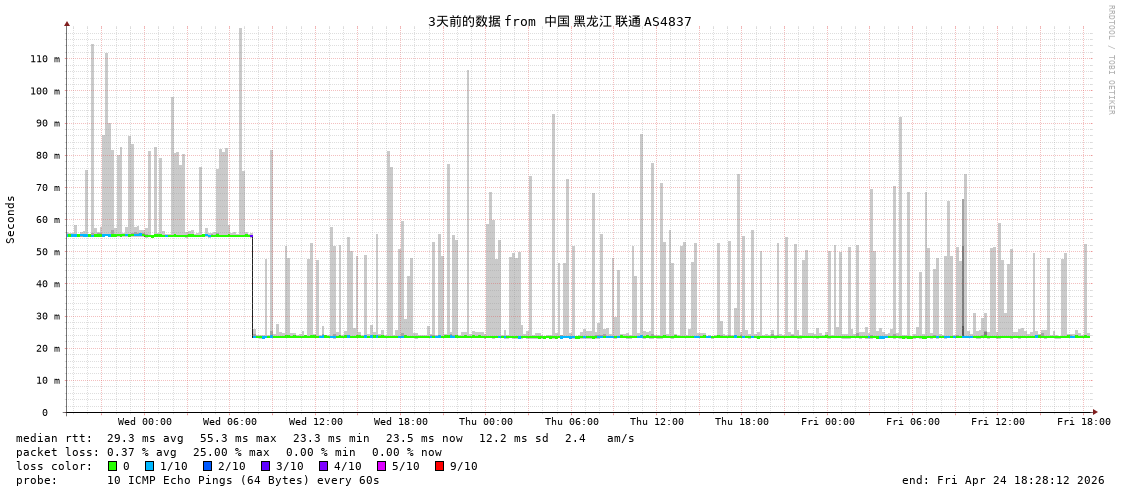This screenshot has height=494, width=1121.
Task: Click the 'Fri 12:00' x-axis label
Action: point(998,422)
